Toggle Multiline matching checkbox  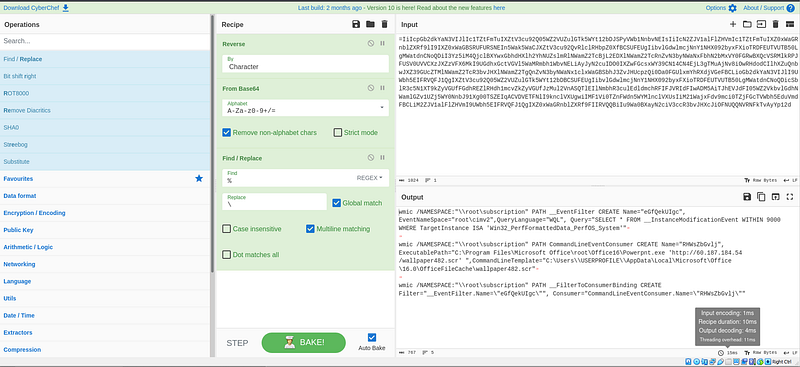click(x=310, y=229)
